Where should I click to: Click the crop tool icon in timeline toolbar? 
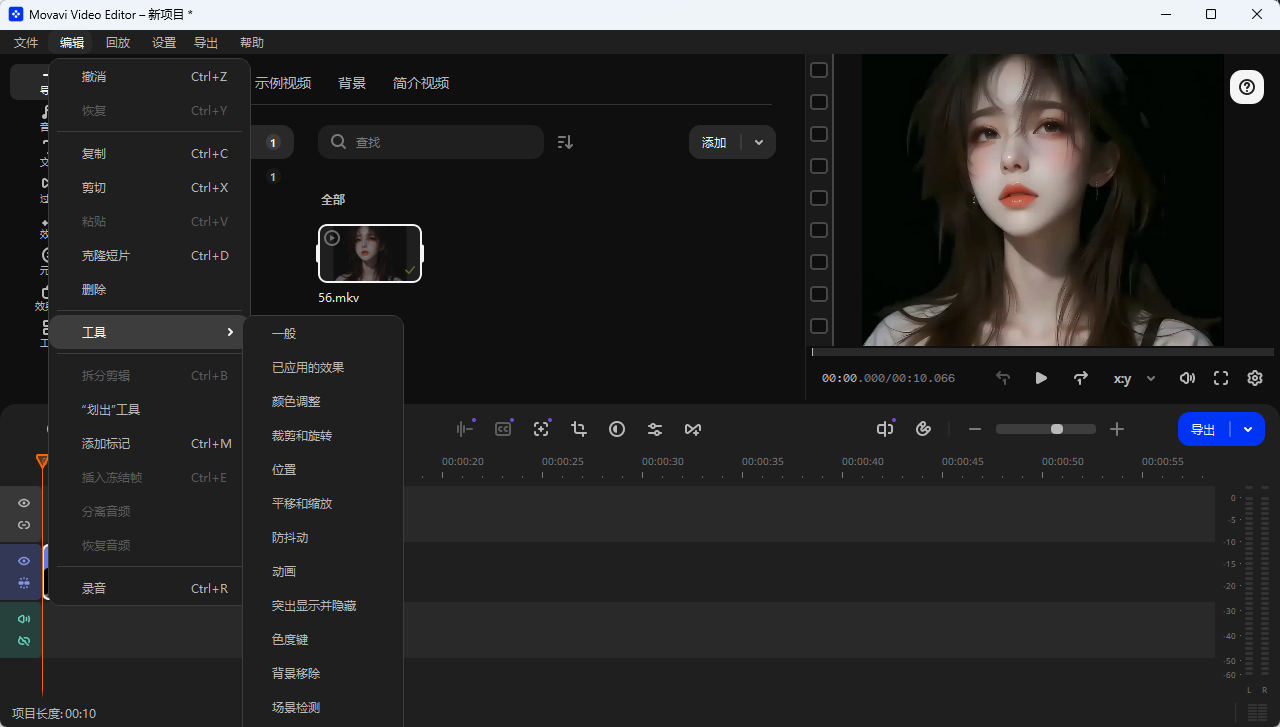point(579,429)
